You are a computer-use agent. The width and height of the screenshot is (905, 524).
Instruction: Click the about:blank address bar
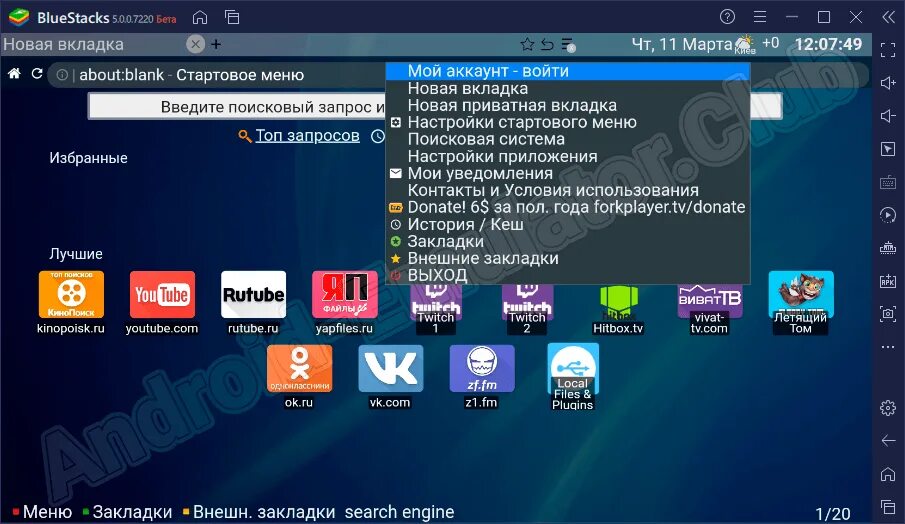[x=459, y=74]
